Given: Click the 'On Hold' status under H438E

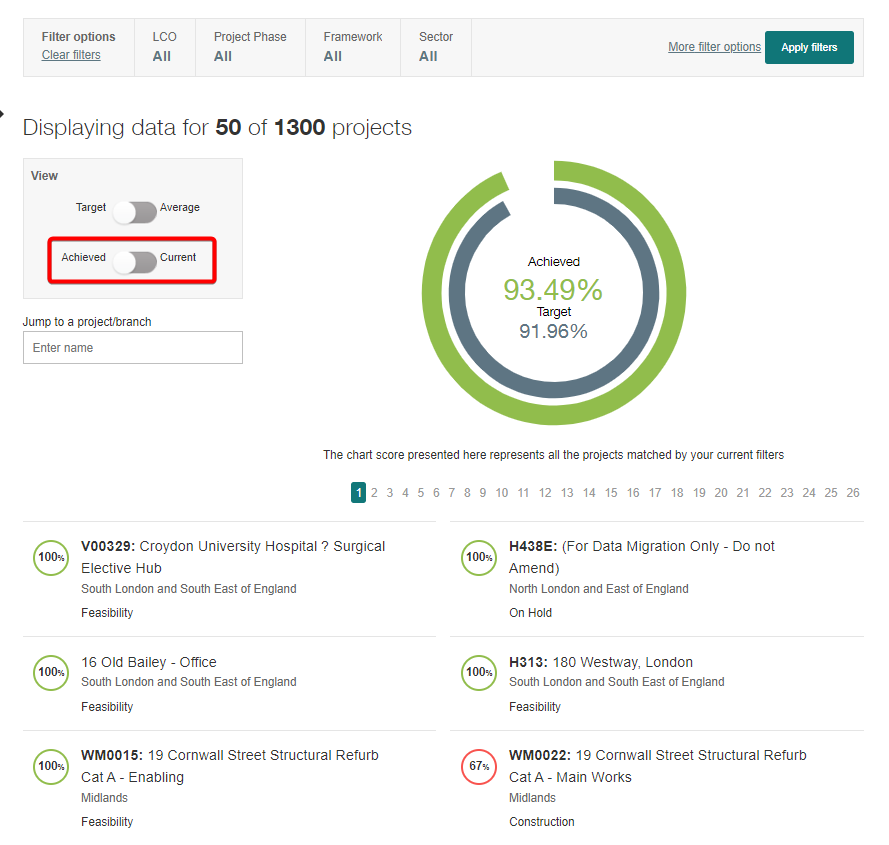Looking at the screenshot, I should [x=530, y=612].
